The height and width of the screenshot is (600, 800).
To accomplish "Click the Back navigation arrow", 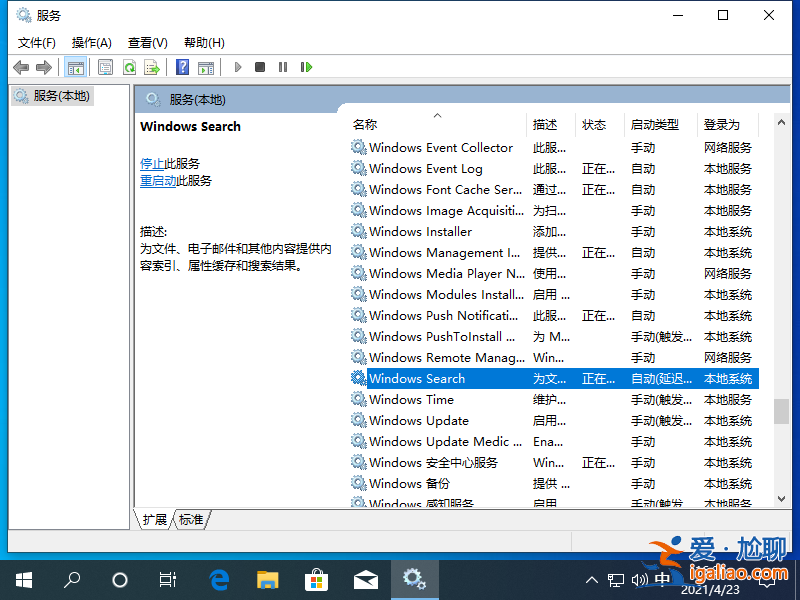I will tap(21, 67).
